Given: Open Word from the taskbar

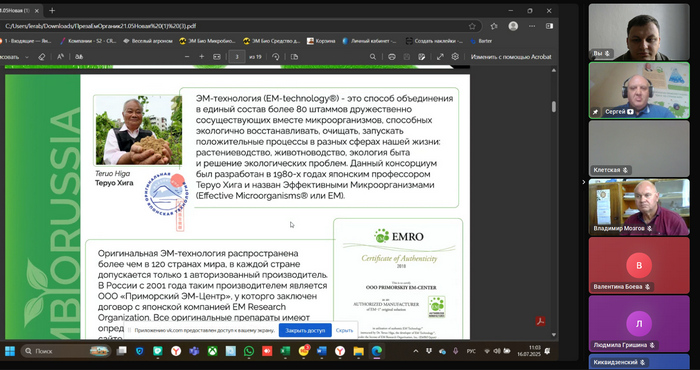Looking at the screenshot, I should tap(322, 351).
